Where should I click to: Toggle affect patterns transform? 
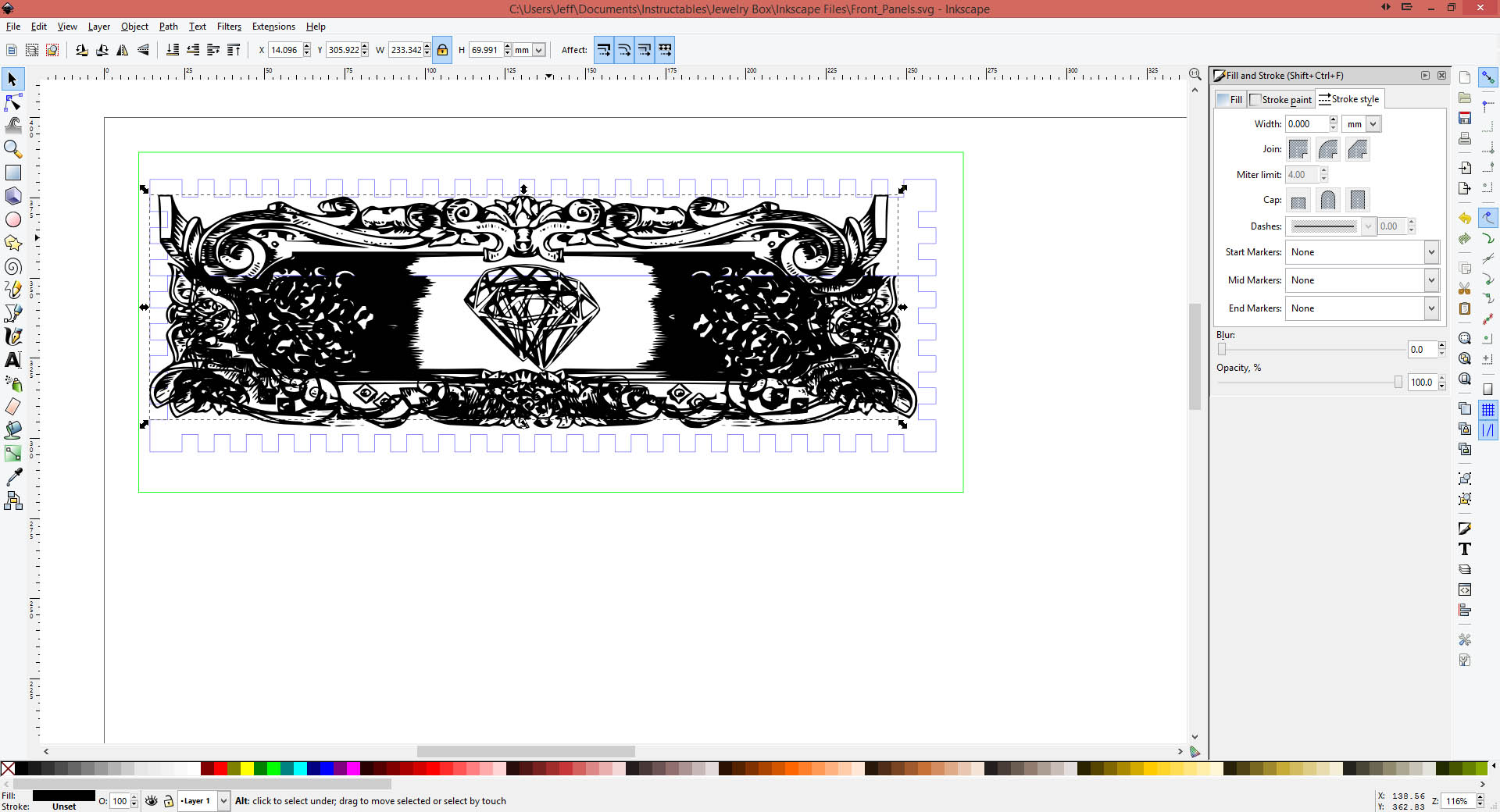(665, 50)
